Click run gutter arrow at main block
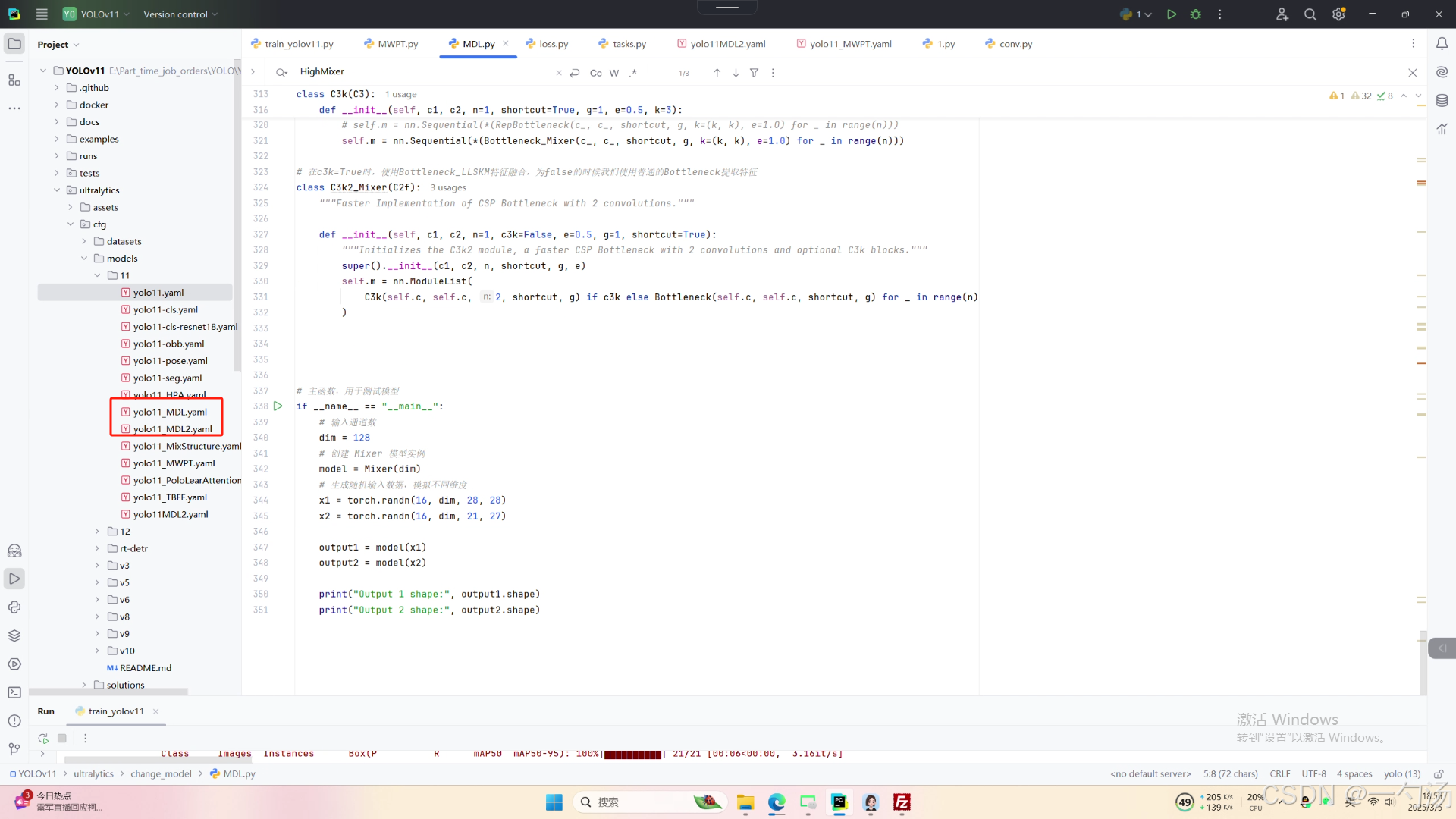Viewport: 1456px width, 819px height. 278,406
